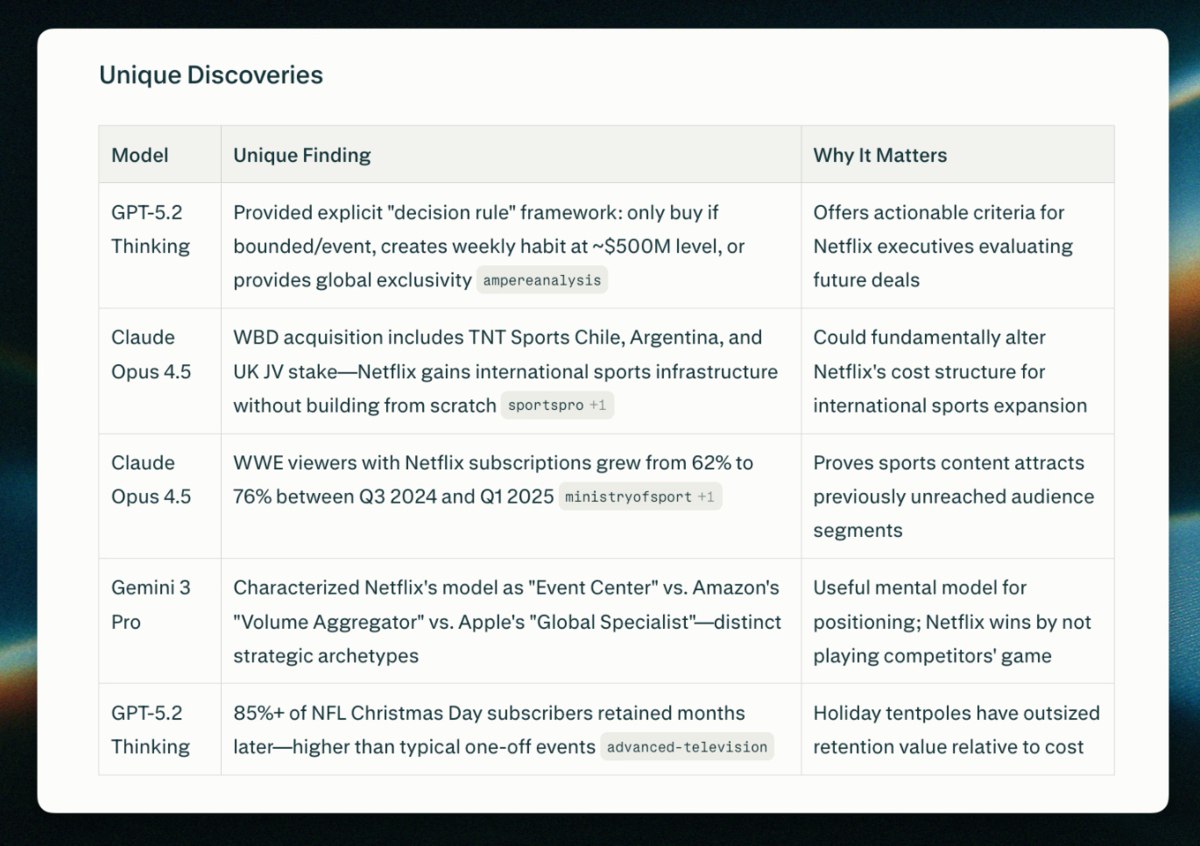Click the WWE viewers subscription growth finding

click(493, 463)
